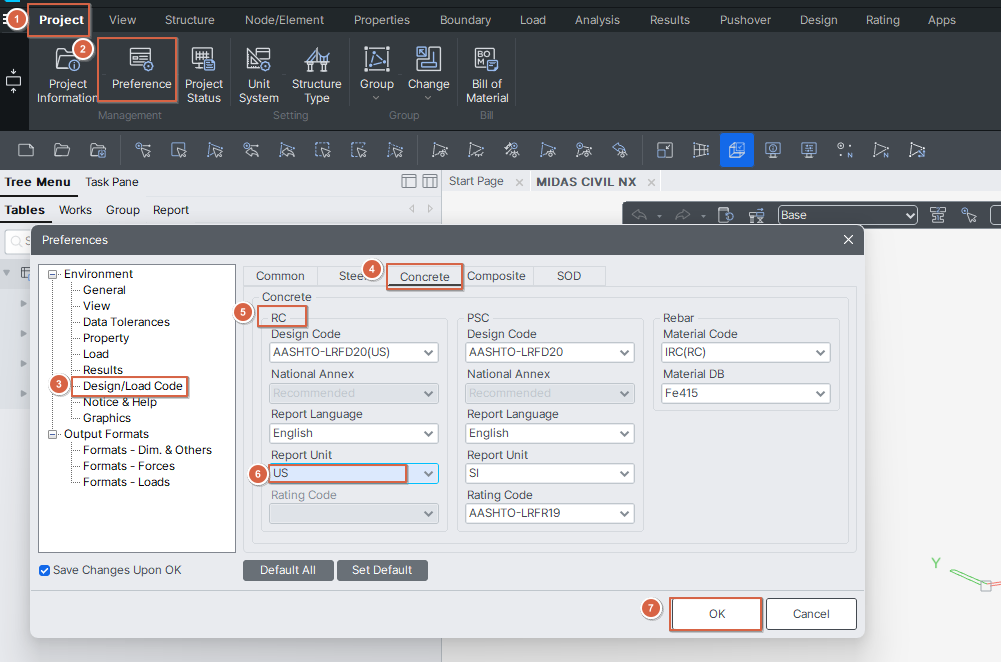Viewport: 1001px width, 662px height.
Task: Click the redo arrow in view toolbar
Action: click(x=682, y=215)
